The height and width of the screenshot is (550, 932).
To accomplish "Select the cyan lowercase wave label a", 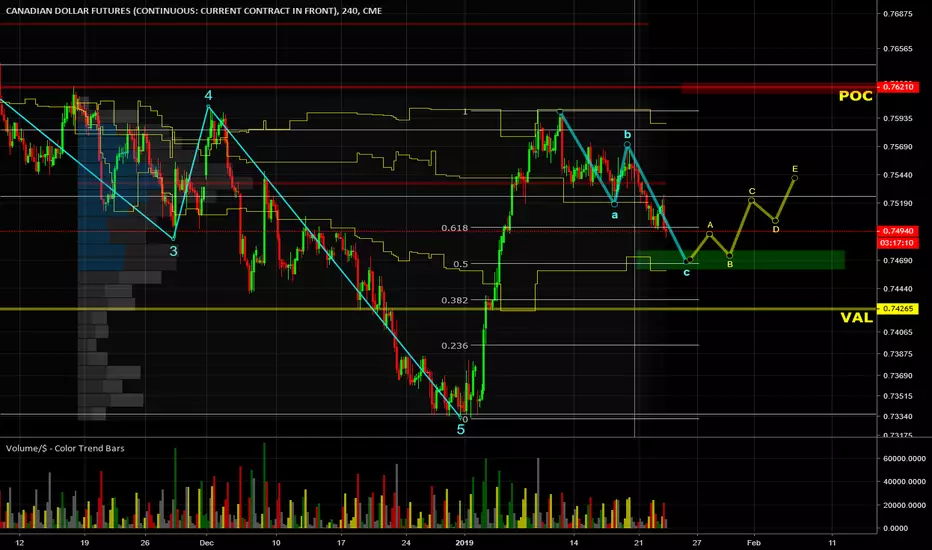I will pos(615,215).
